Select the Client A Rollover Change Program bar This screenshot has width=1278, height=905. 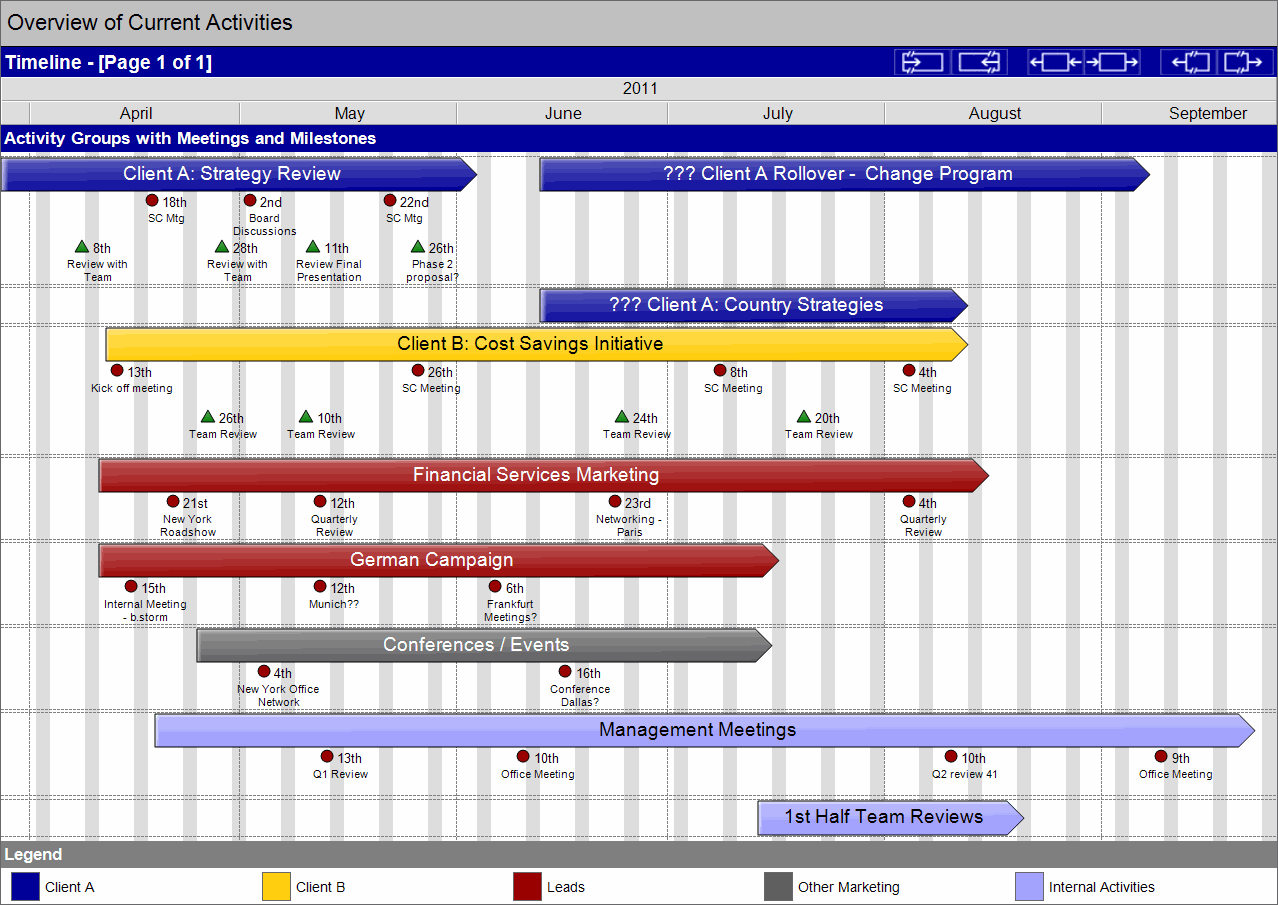[844, 174]
